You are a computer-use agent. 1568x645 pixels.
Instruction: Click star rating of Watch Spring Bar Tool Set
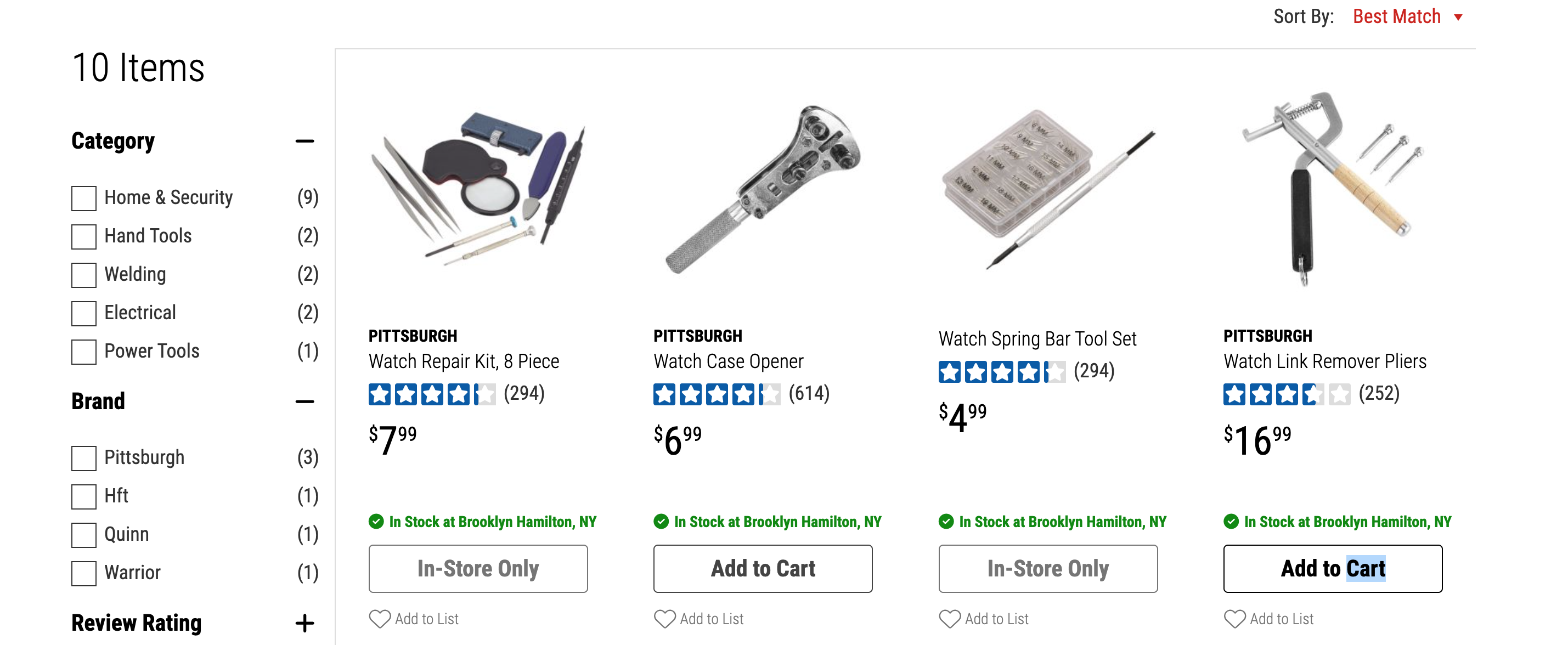(x=1001, y=371)
